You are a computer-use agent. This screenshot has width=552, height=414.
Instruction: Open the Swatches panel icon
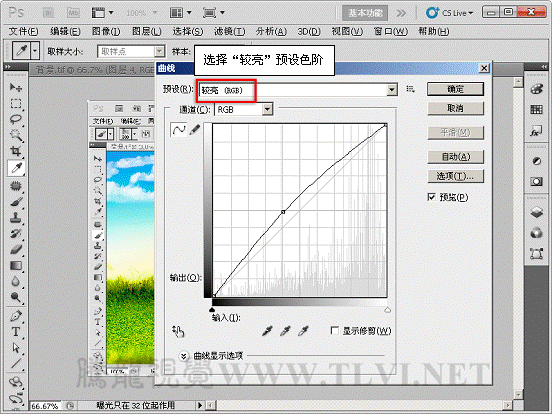click(x=536, y=110)
